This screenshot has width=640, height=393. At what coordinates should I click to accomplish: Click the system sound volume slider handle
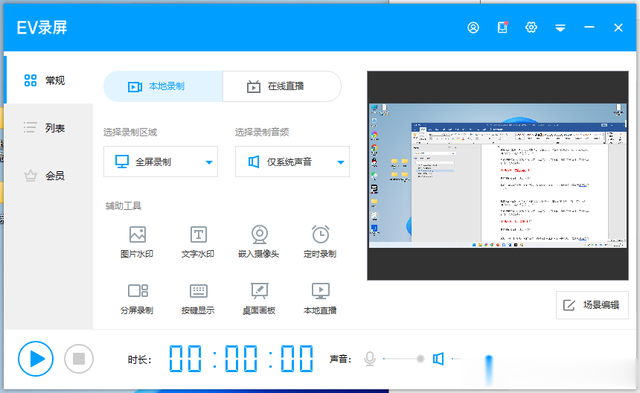489,360
